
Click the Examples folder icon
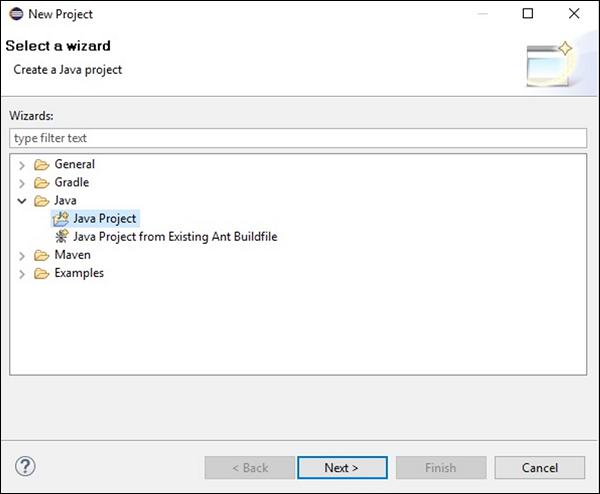[x=41, y=273]
